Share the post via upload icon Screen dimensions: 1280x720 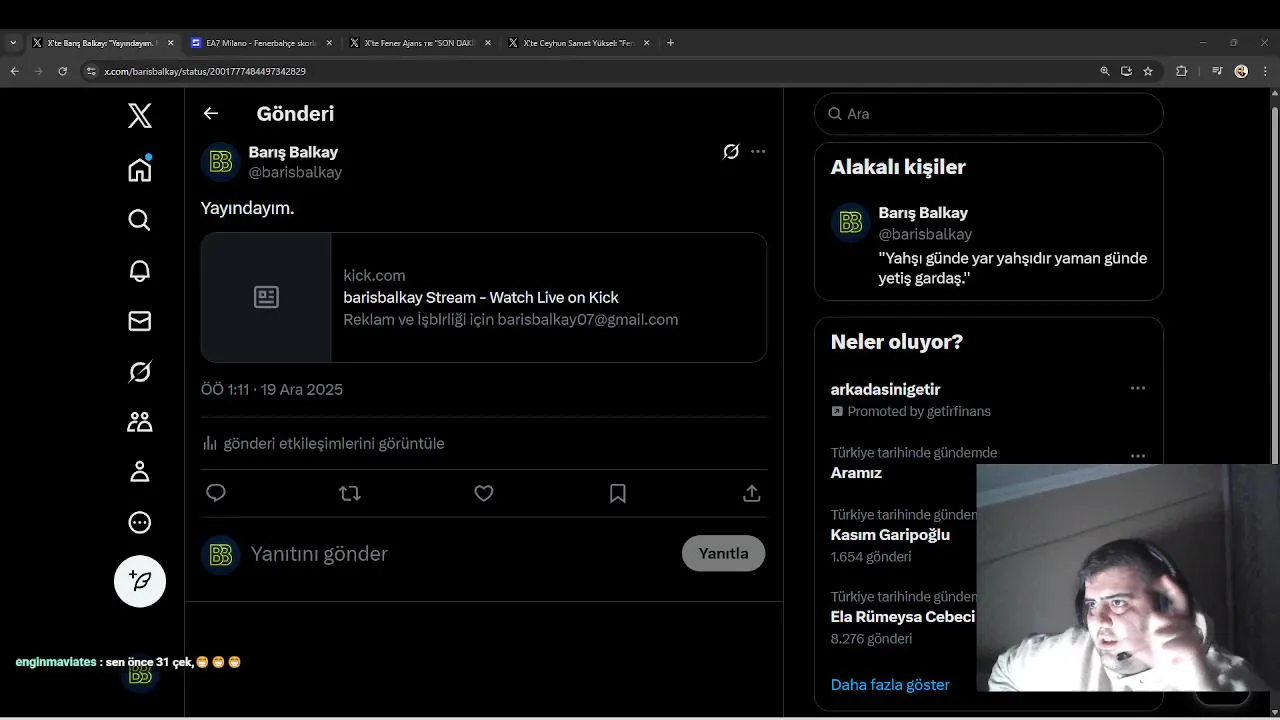[752, 493]
